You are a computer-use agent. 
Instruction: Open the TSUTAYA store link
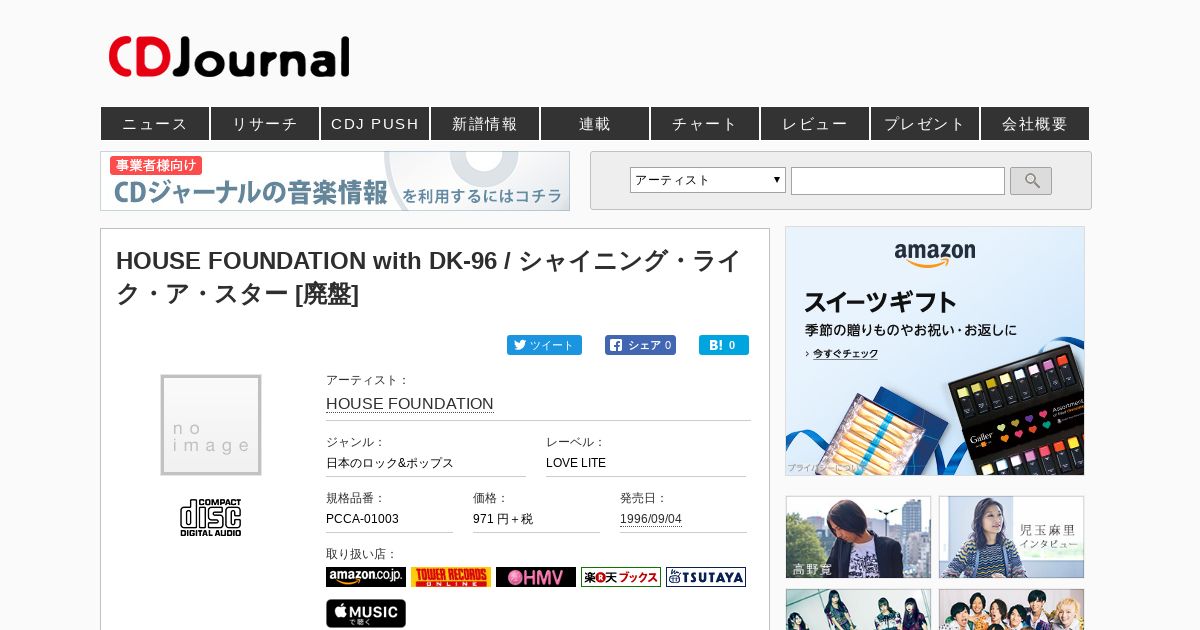pos(706,577)
